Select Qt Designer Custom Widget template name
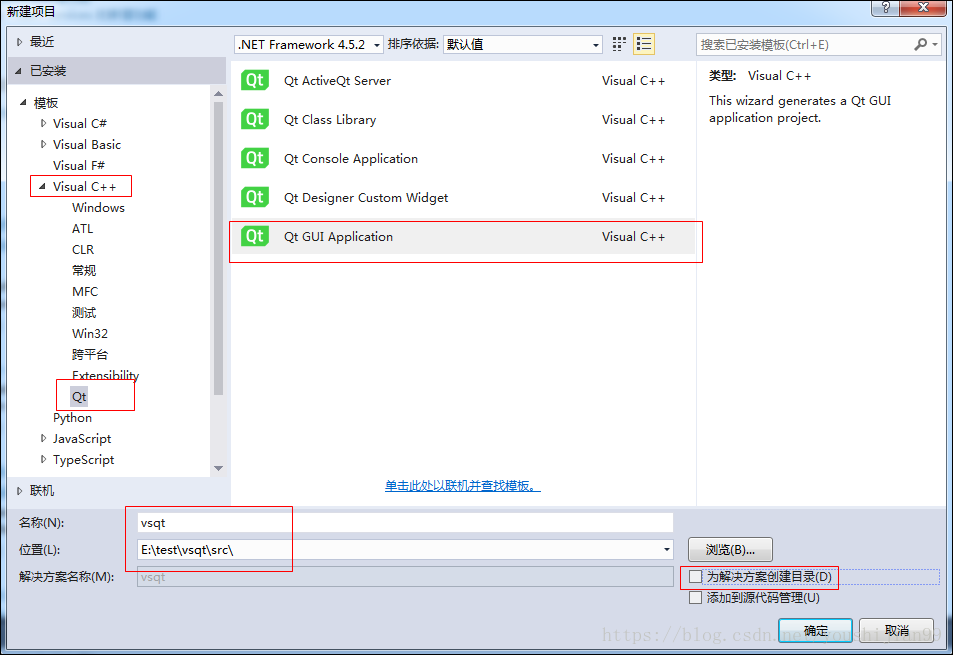 (x=366, y=197)
